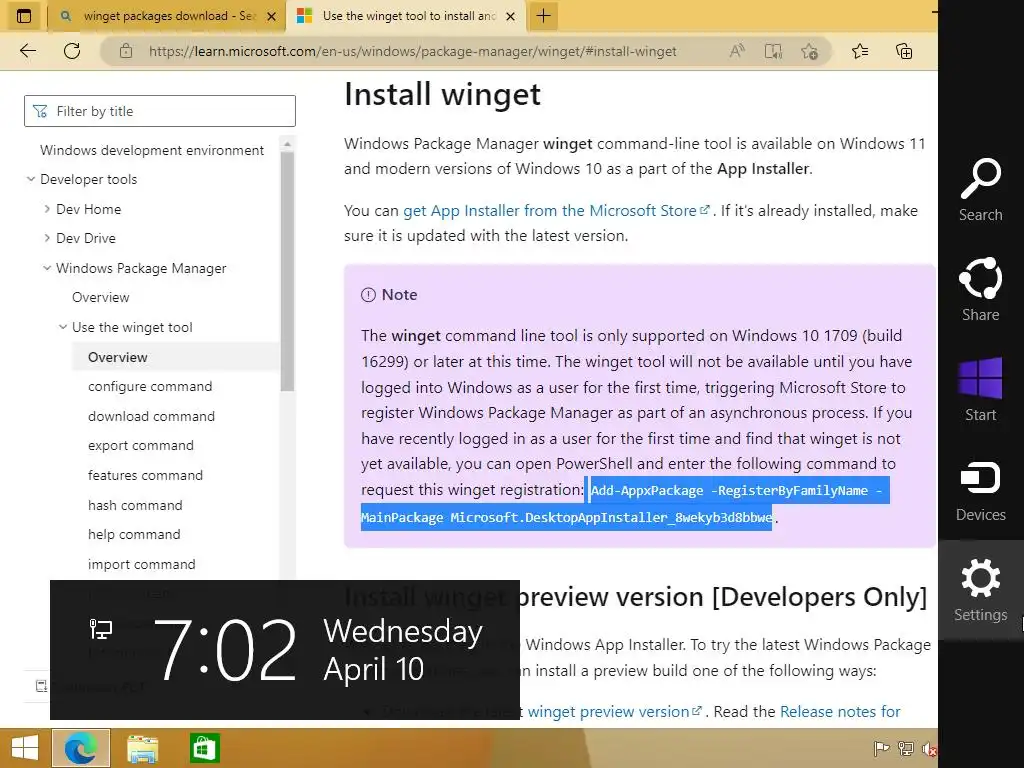
Task: Open export command page
Action: (x=141, y=445)
